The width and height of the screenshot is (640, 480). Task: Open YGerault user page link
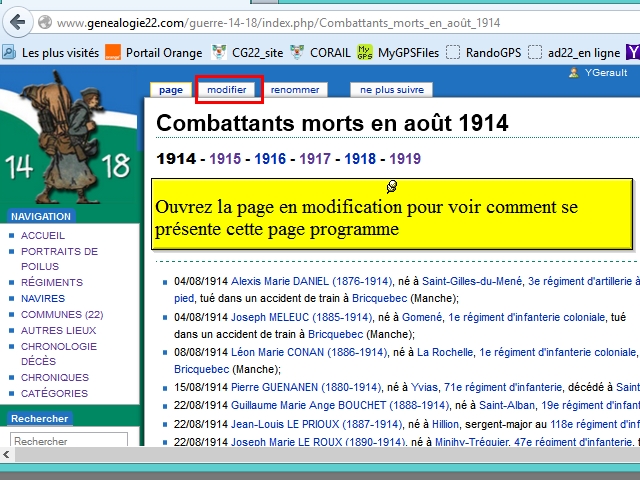click(x=606, y=73)
